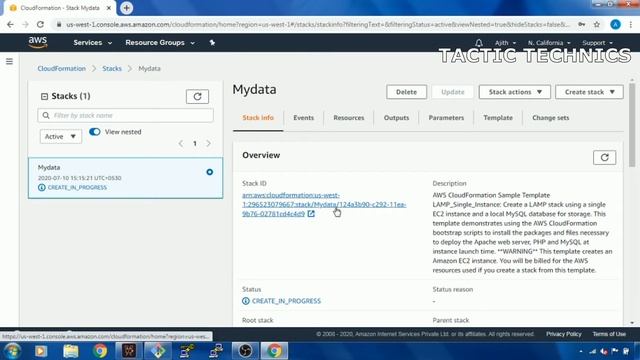The height and width of the screenshot is (360, 640).
Task: Switch to the Parameters tab
Action: (446, 118)
